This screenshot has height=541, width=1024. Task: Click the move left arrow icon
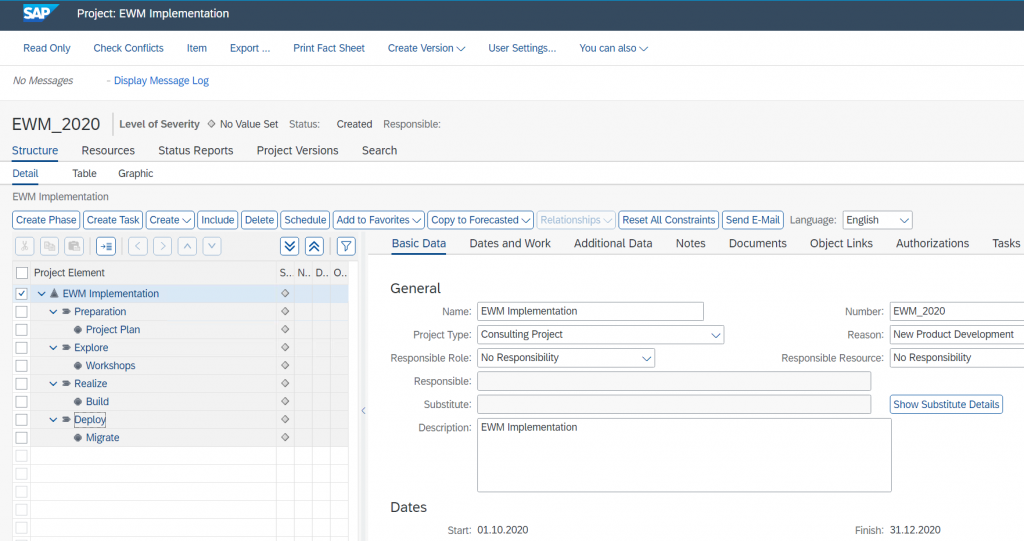point(138,246)
